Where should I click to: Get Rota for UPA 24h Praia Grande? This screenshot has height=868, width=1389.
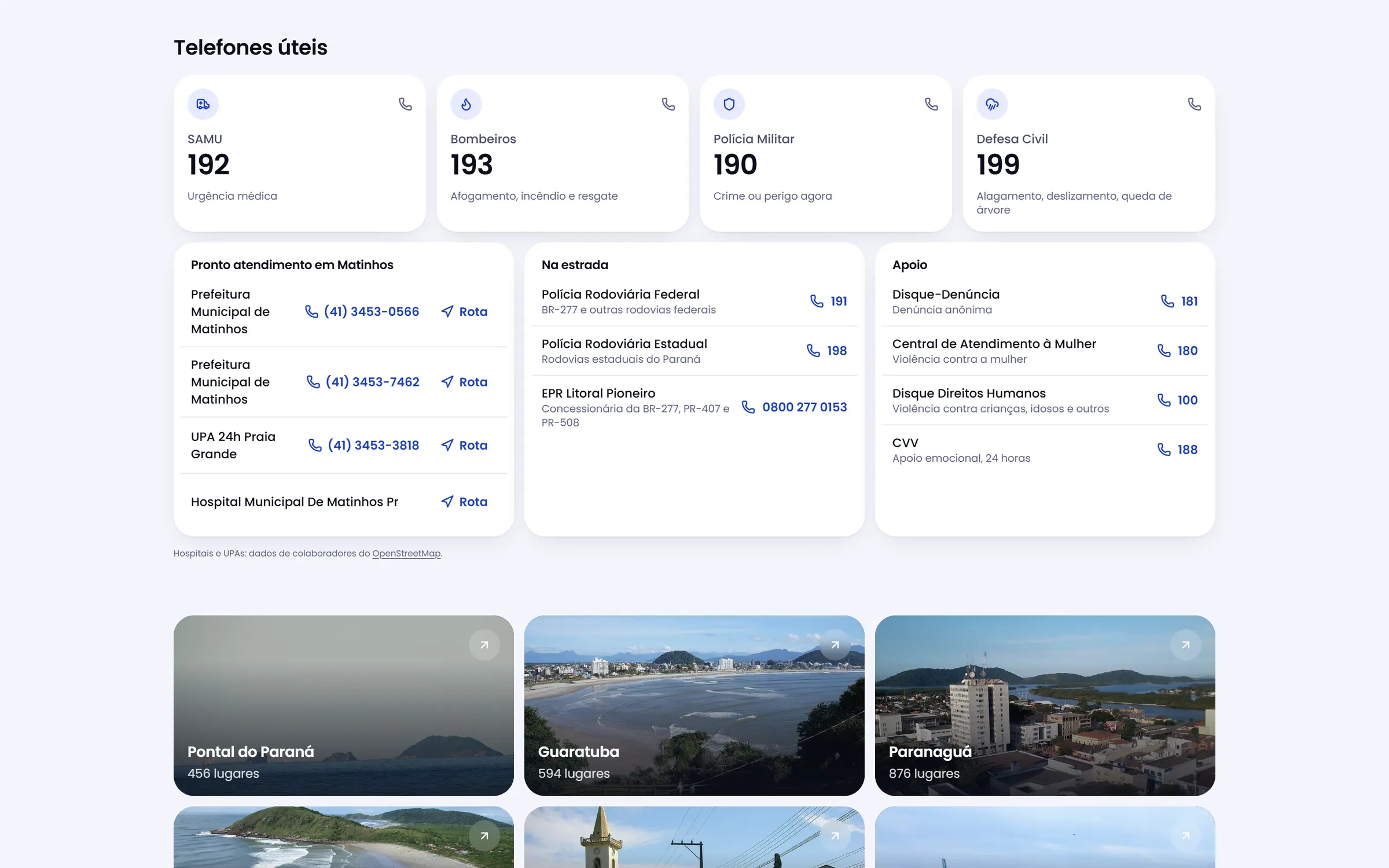464,445
